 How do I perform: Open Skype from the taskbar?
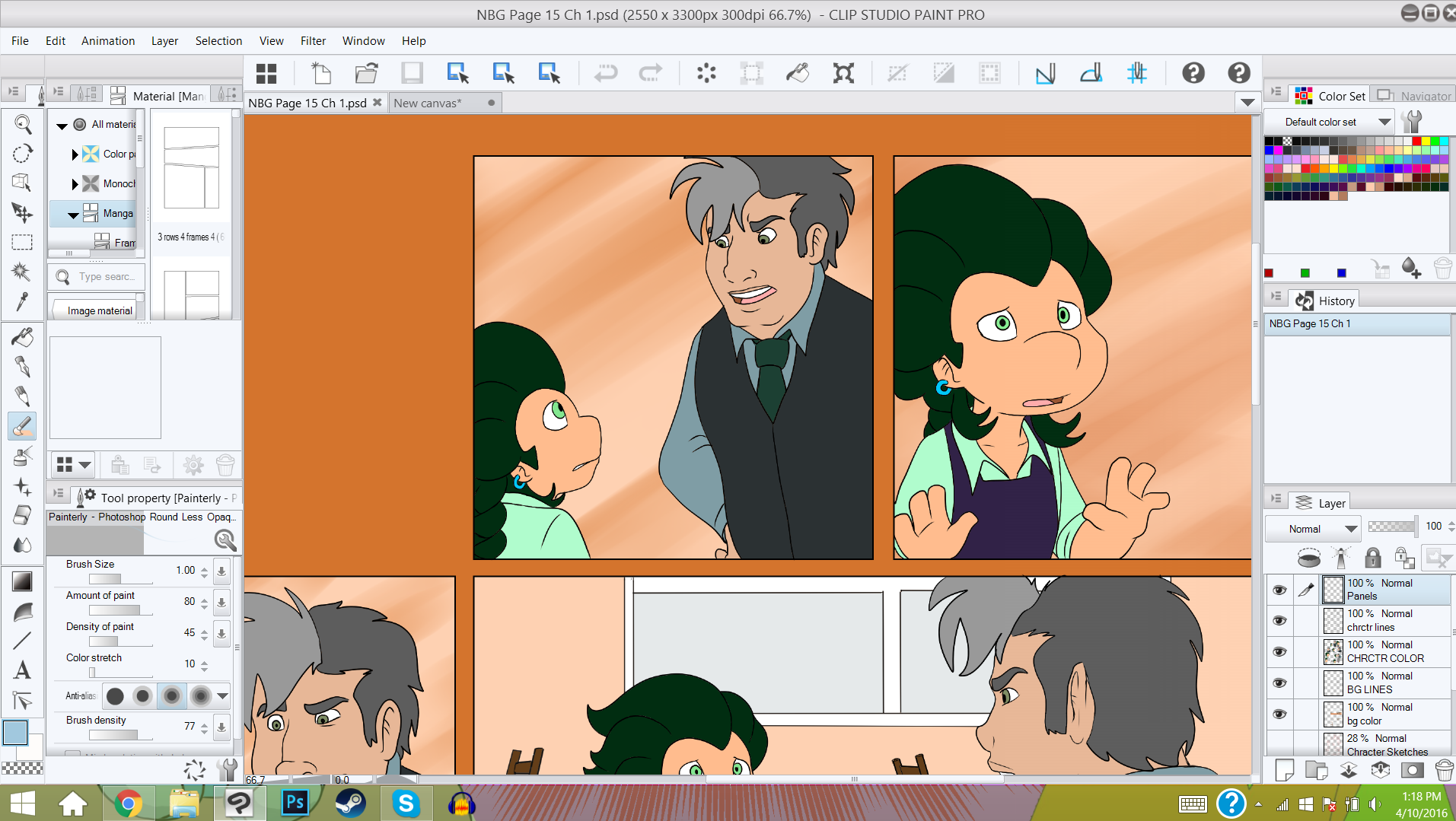click(x=406, y=802)
